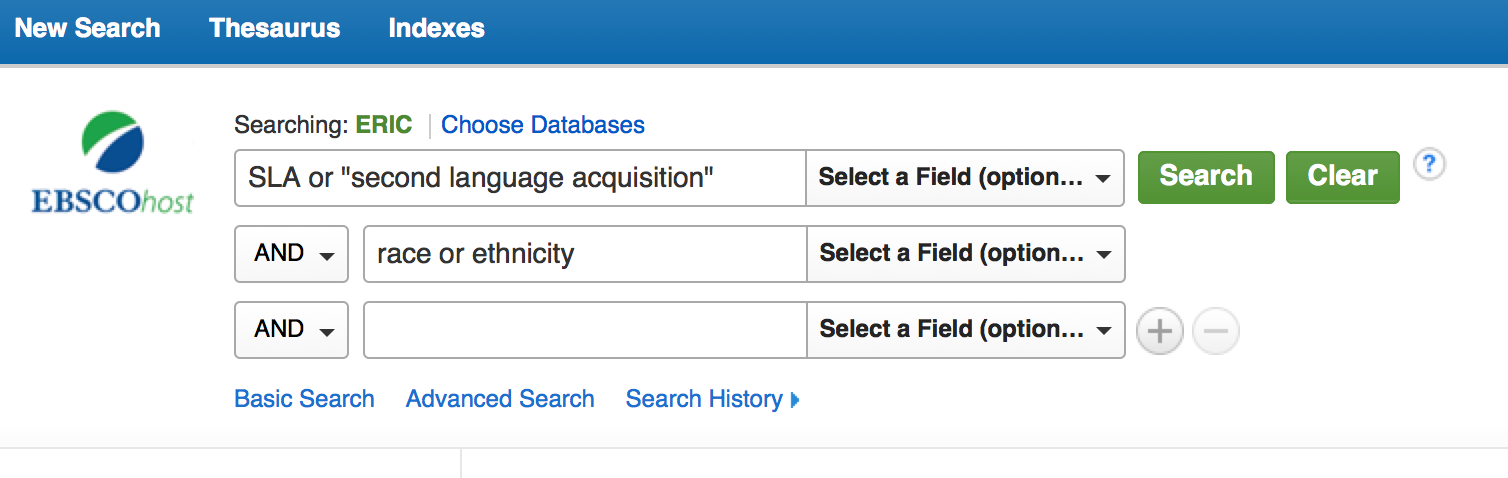1508x478 pixels.
Task: Add a search row with plus icon
Action: tap(1160, 331)
